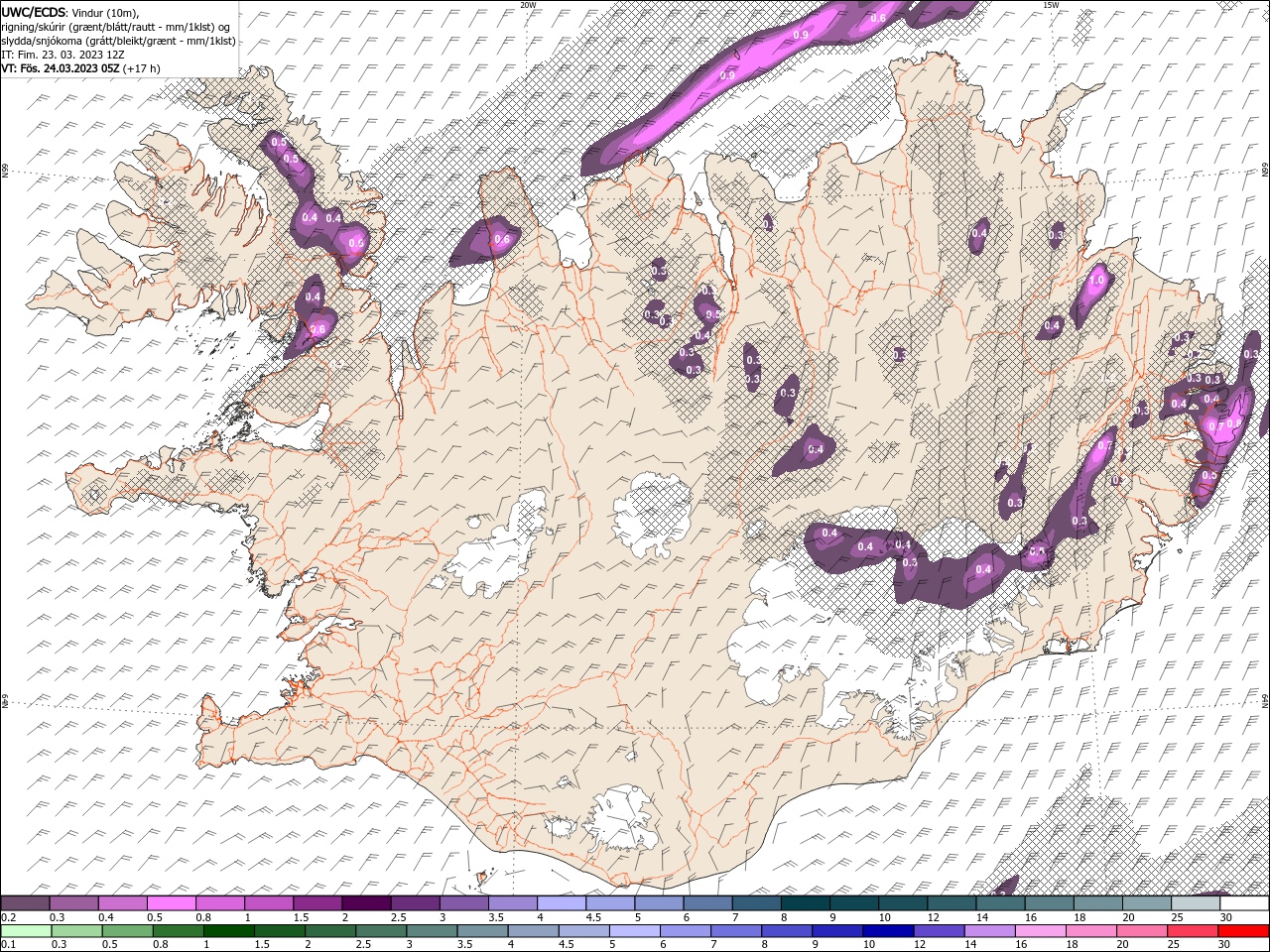Click the 15W longitude label at top
Viewport: 1270px width, 952px height.
click(1051, 5)
